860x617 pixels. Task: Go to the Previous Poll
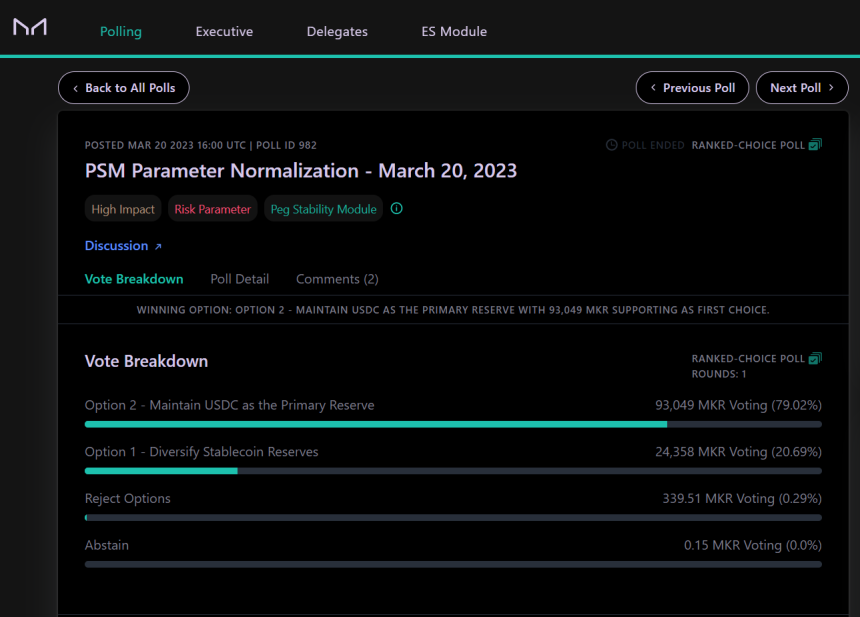tap(692, 88)
